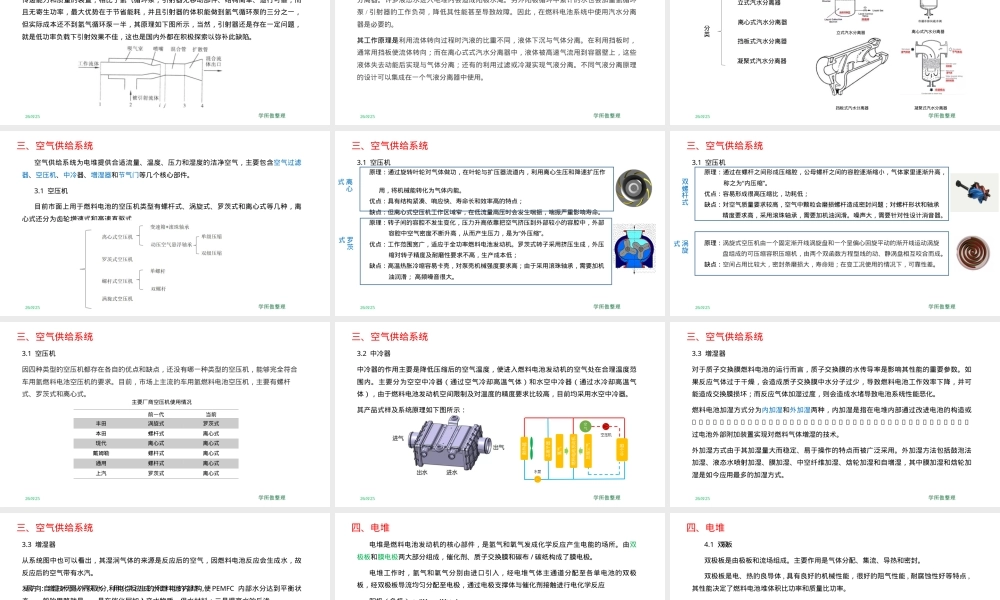Click the 3.2 中冷器 subheading text
The width and height of the screenshot is (1000, 600).
pyautogui.click(x=374, y=353)
